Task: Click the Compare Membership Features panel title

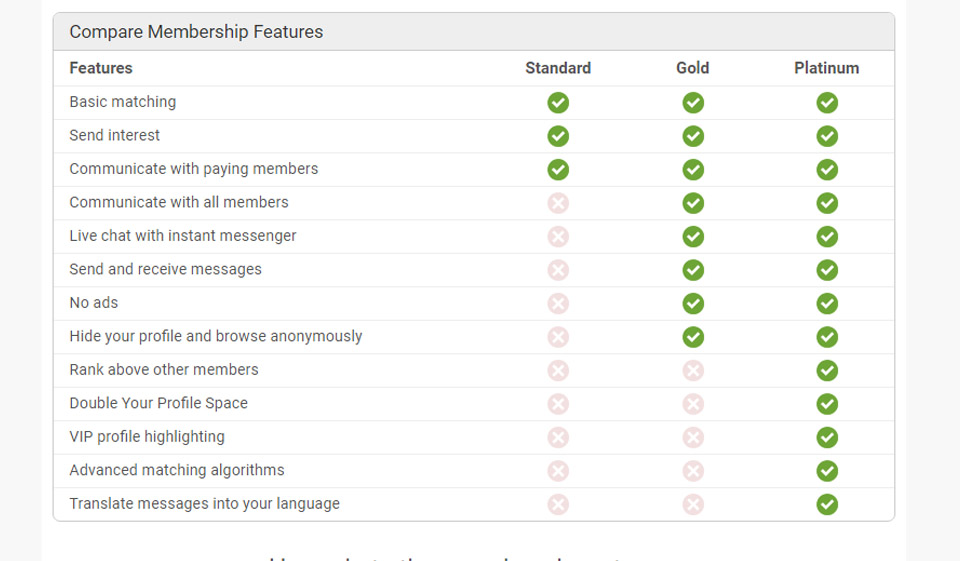Action: pyautogui.click(x=196, y=32)
